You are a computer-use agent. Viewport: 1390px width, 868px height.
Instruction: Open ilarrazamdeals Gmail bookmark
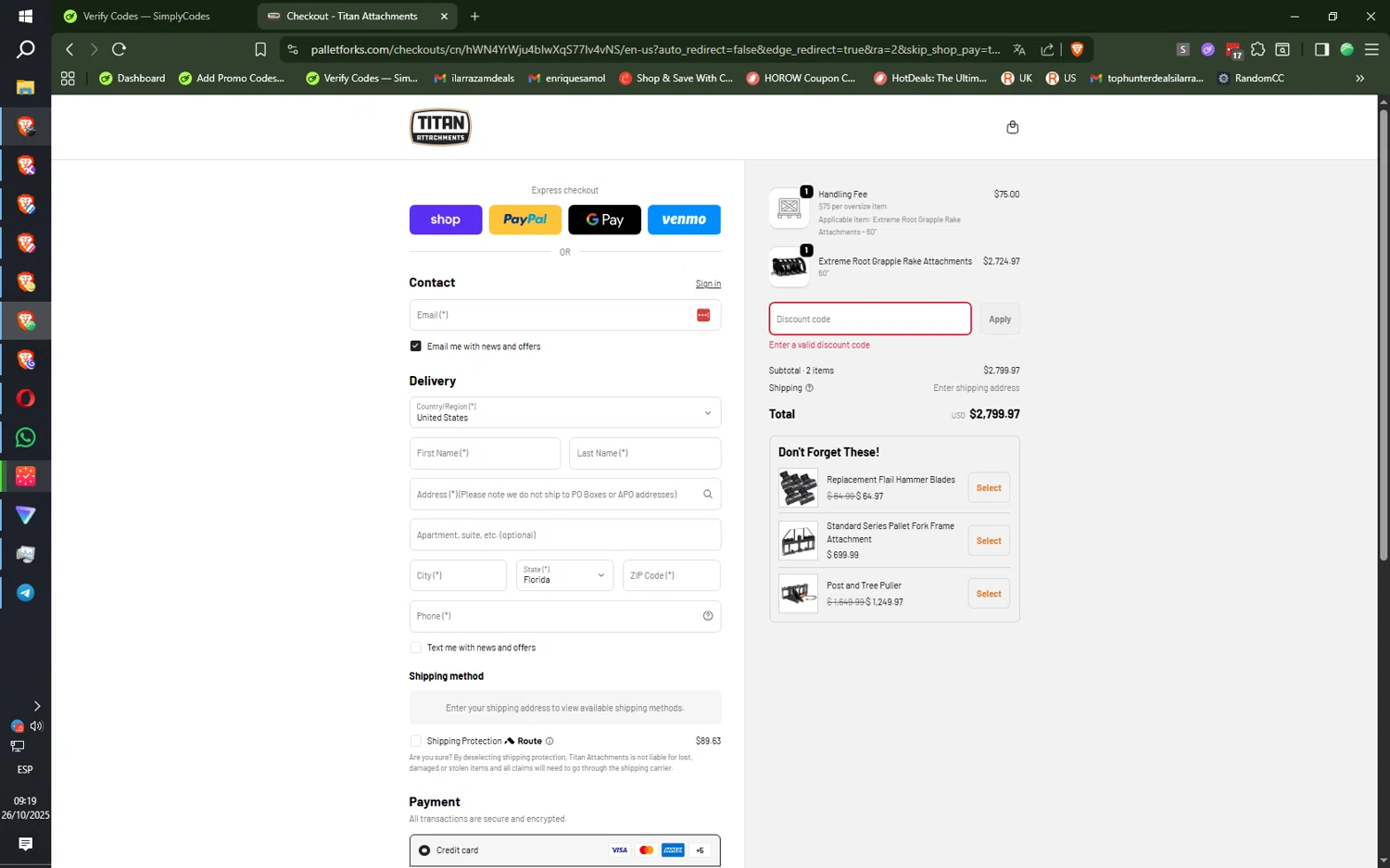click(x=474, y=78)
